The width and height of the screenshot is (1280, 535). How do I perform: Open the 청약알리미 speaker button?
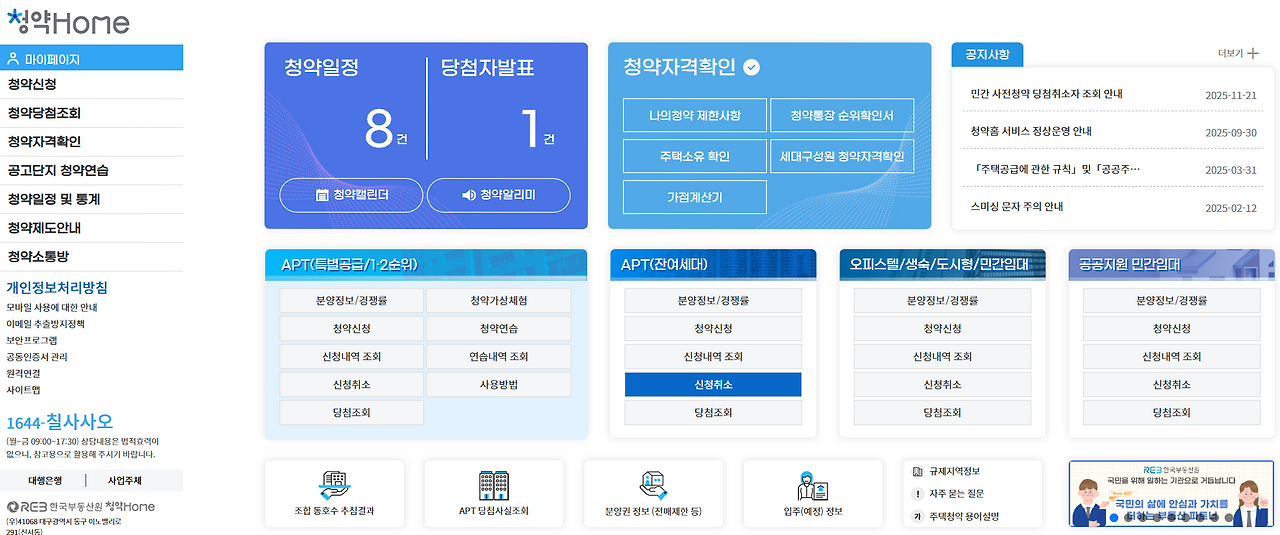pyautogui.click(x=499, y=195)
